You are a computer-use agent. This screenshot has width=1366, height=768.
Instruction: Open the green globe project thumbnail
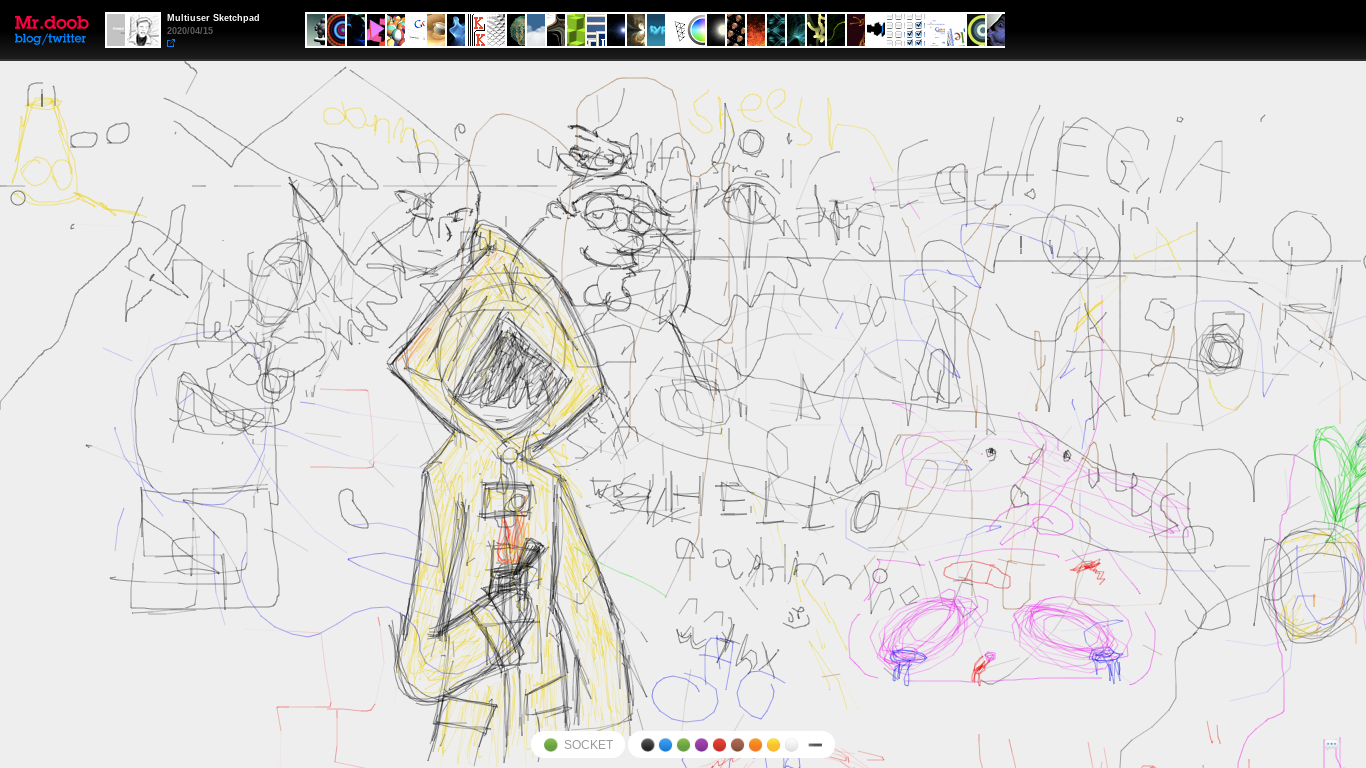[x=516, y=30]
